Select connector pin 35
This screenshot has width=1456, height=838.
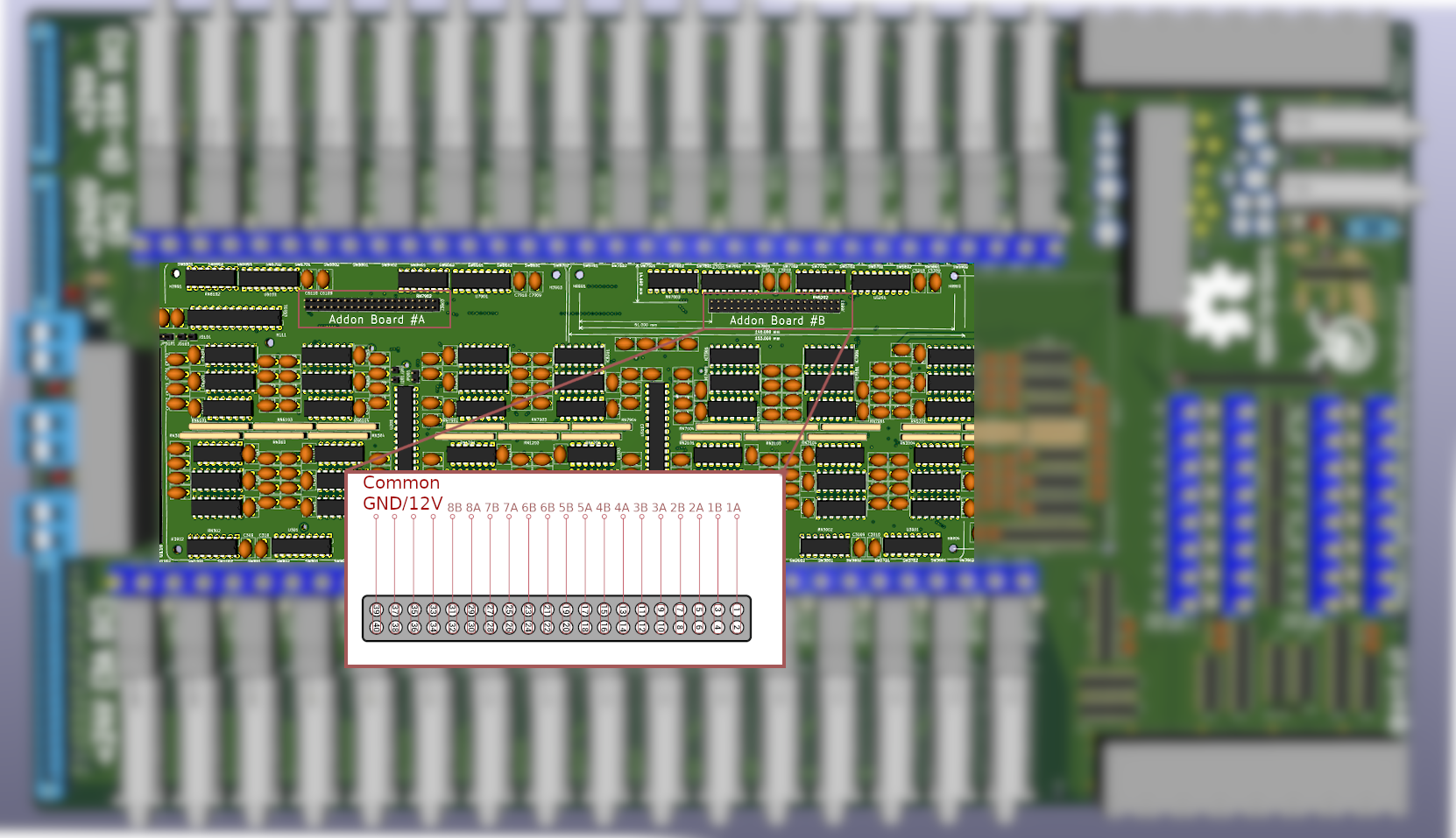[x=414, y=609]
